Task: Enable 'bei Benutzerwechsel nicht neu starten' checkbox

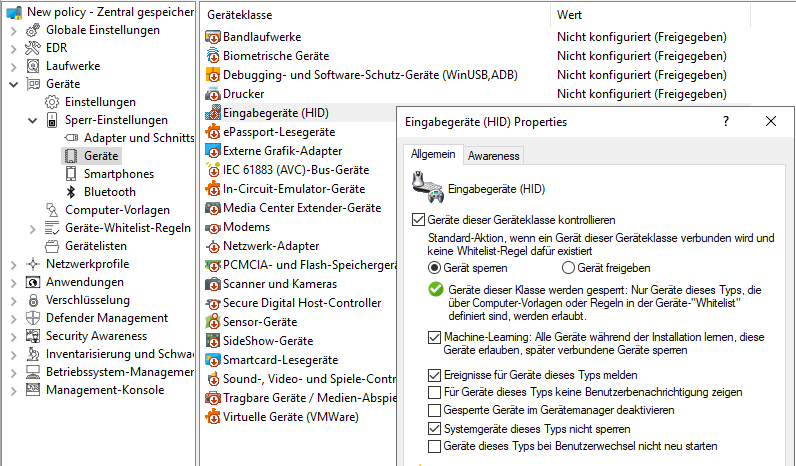Action: click(434, 446)
